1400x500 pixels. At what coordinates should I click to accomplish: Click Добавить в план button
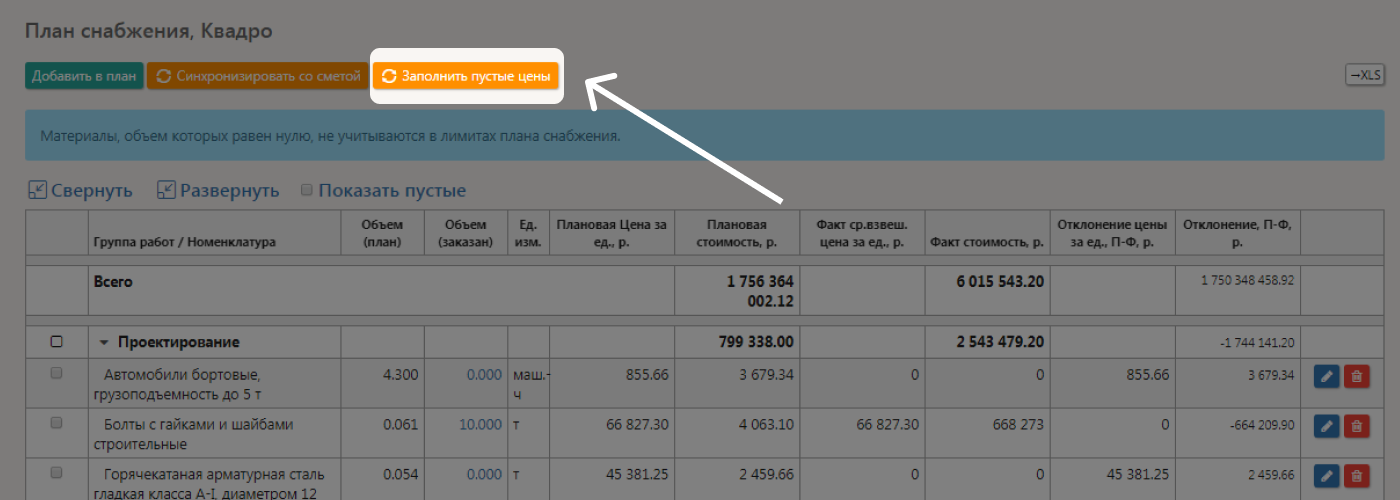(x=84, y=76)
